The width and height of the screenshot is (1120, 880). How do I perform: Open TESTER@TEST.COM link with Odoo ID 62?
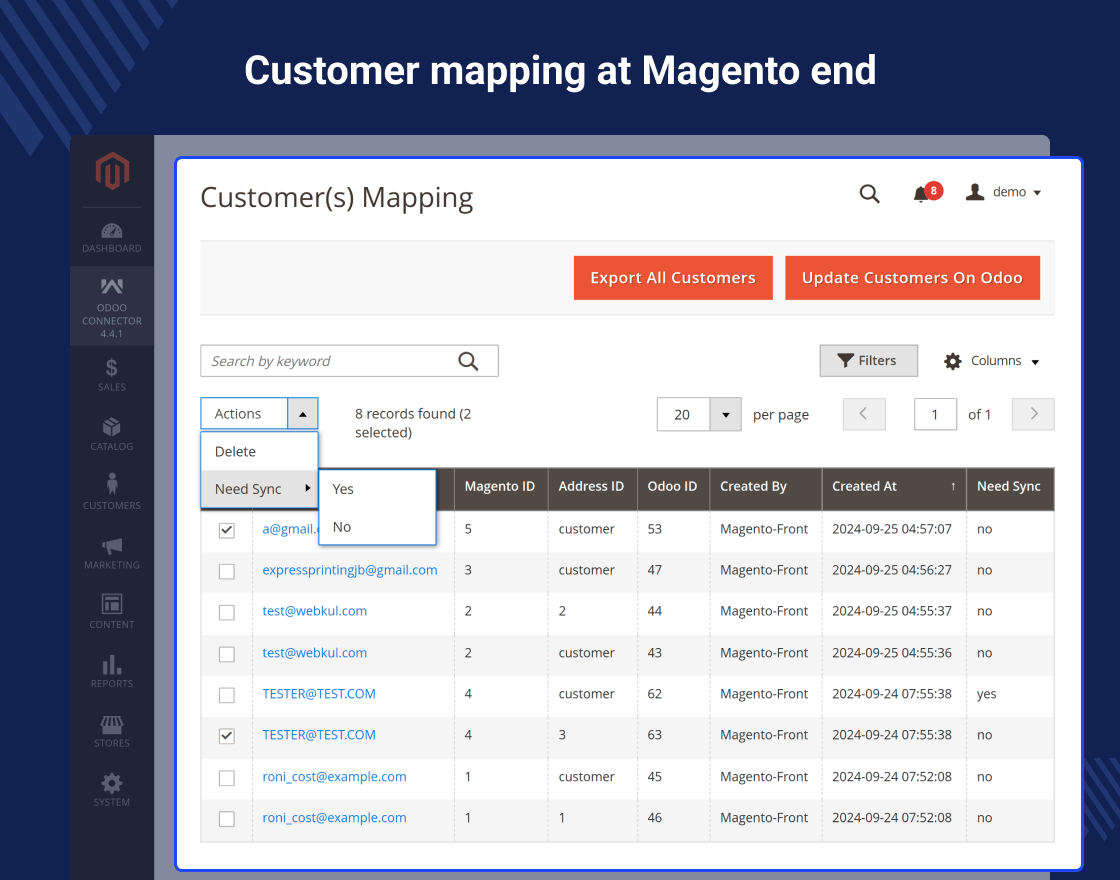tap(319, 694)
